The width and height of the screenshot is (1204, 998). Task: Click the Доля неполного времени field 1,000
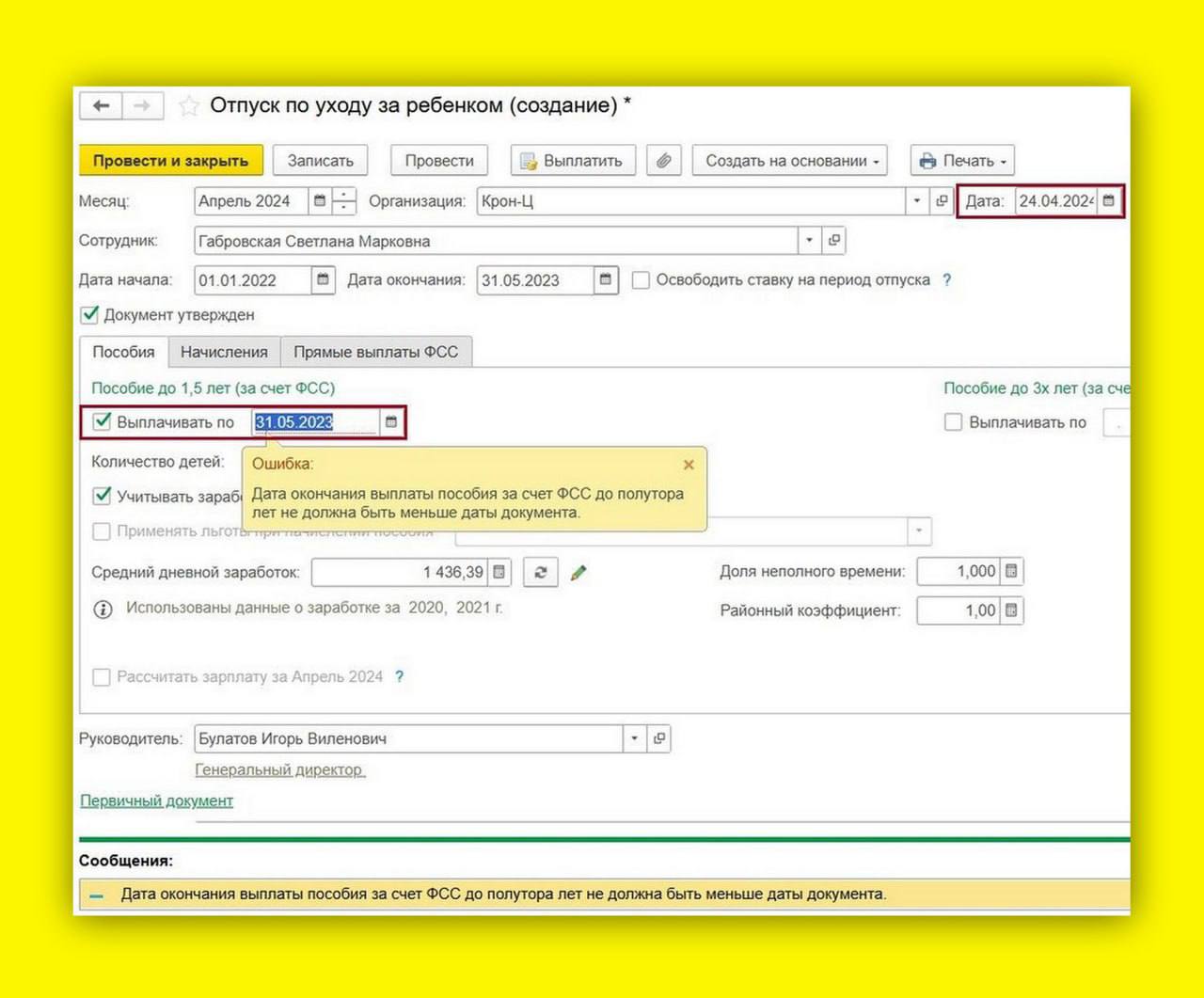(x=958, y=571)
